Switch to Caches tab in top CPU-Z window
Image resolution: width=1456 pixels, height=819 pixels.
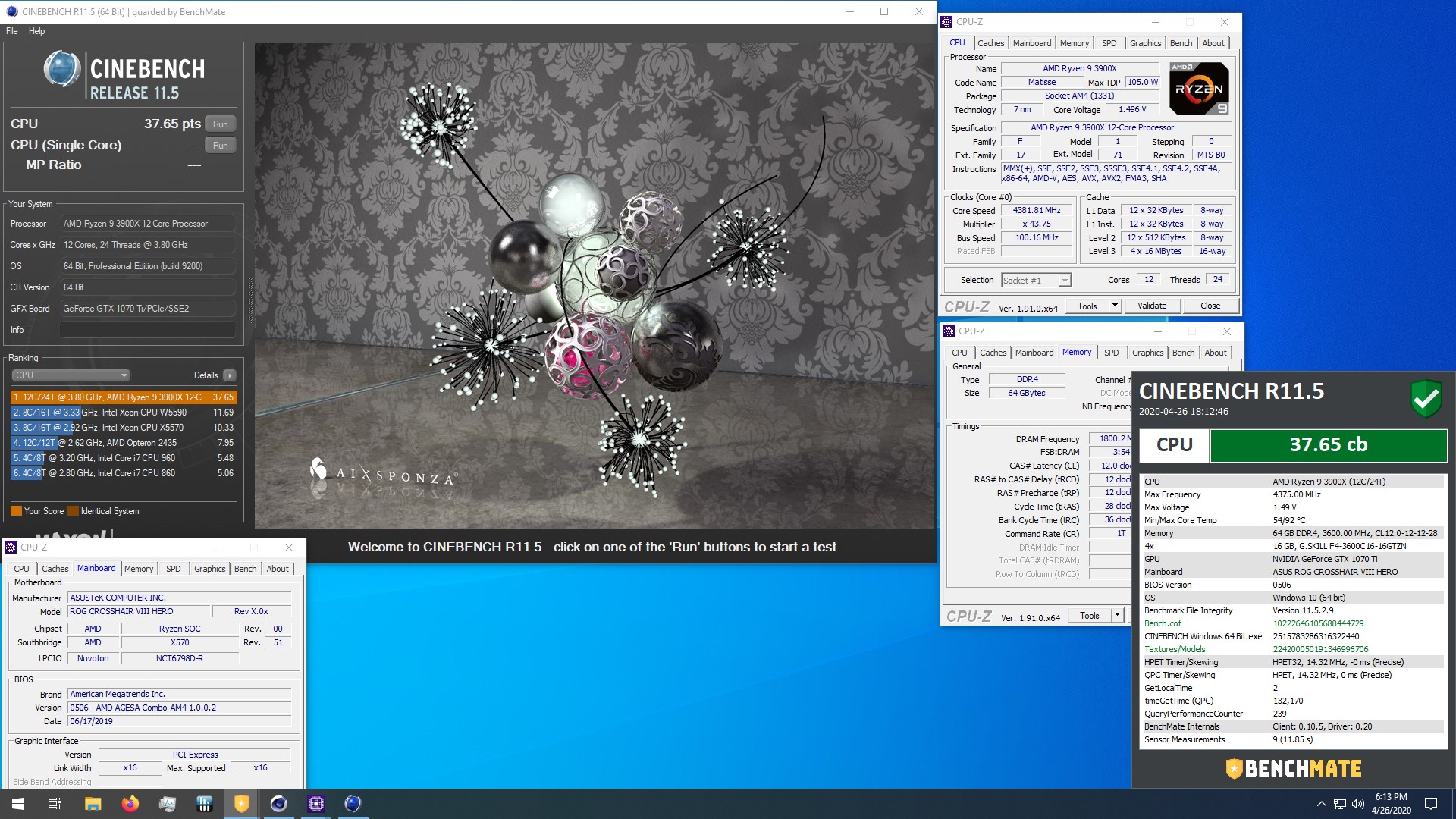(x=990, y=43)
